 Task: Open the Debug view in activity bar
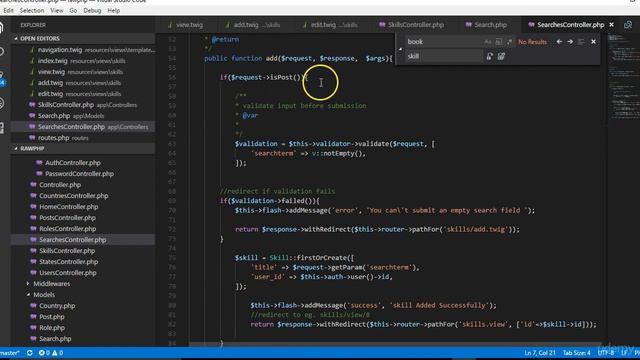2,103
